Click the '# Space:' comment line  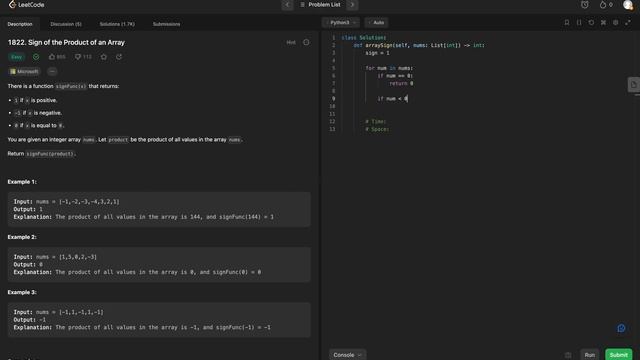coord(377,129)
